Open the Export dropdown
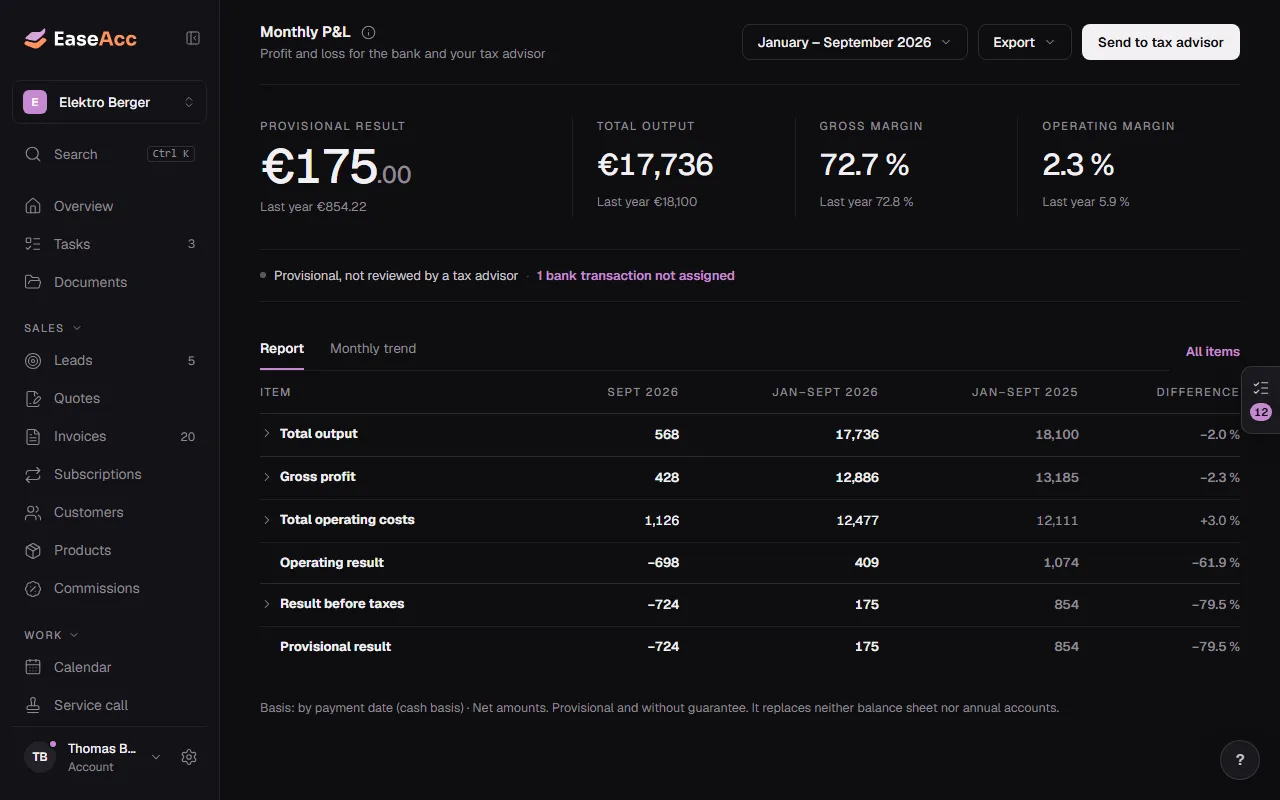 tap(1025, 42)
